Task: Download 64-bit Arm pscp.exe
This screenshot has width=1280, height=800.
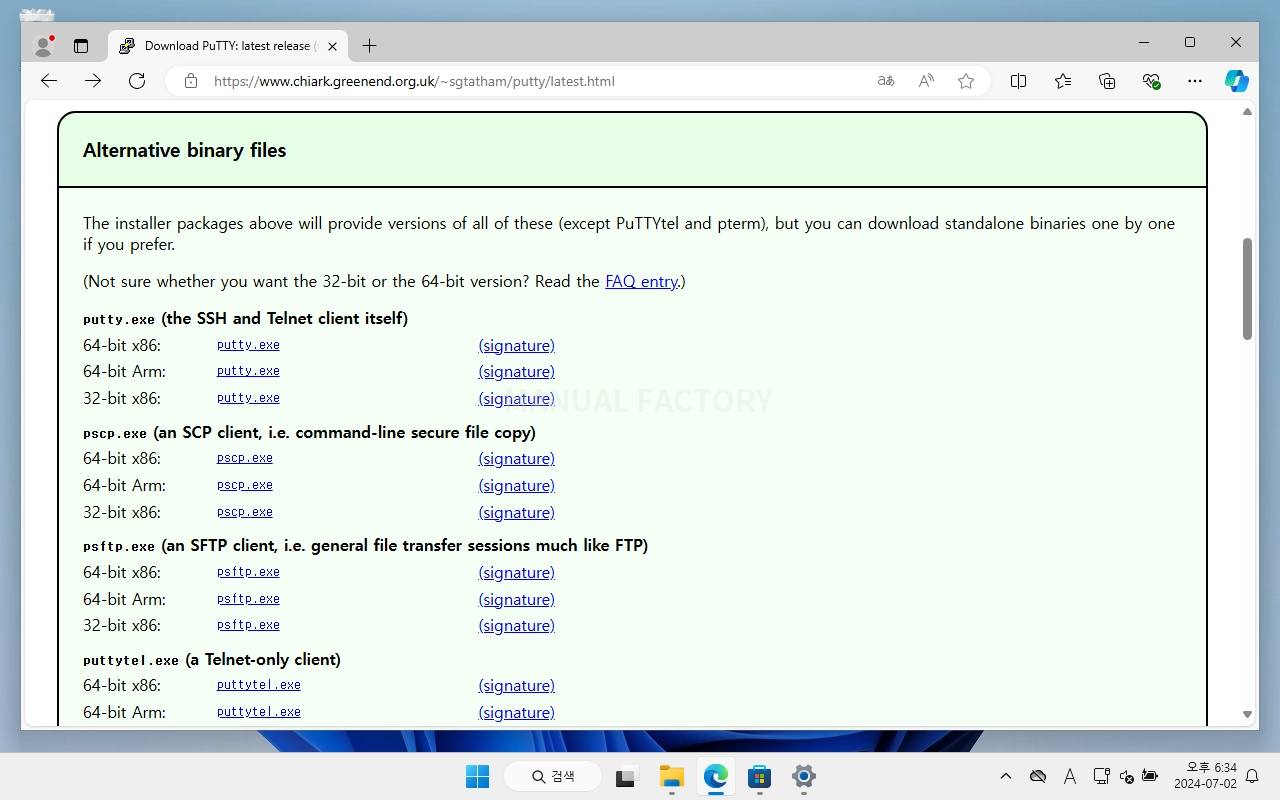Action: tap(245, 485)
